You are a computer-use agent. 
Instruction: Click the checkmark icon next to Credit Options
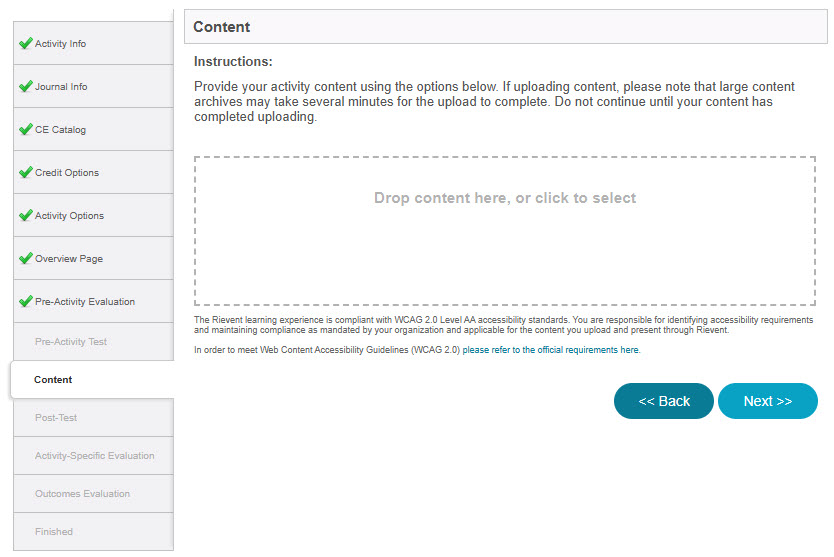pos(26,172)
